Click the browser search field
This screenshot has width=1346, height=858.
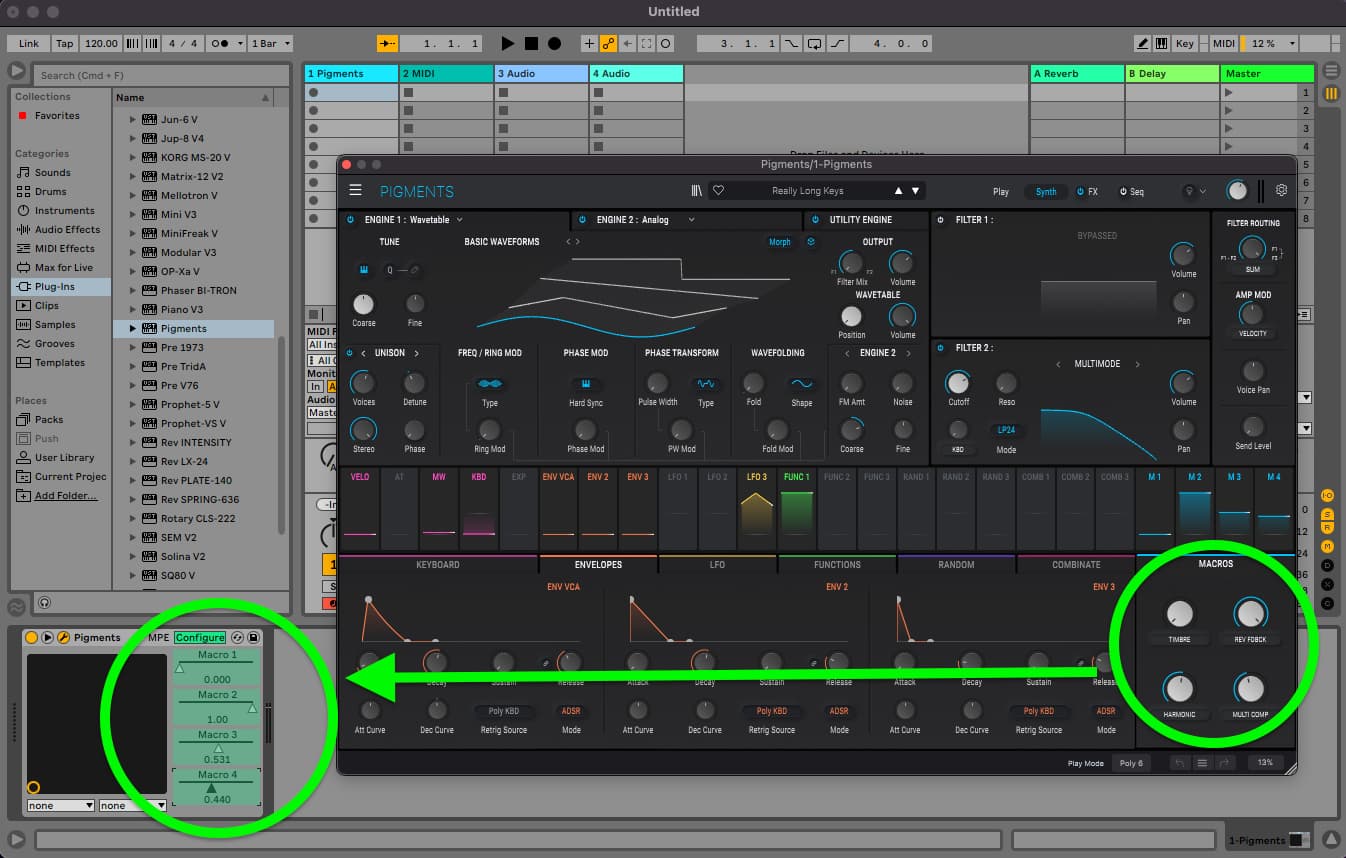click(162, 75)
